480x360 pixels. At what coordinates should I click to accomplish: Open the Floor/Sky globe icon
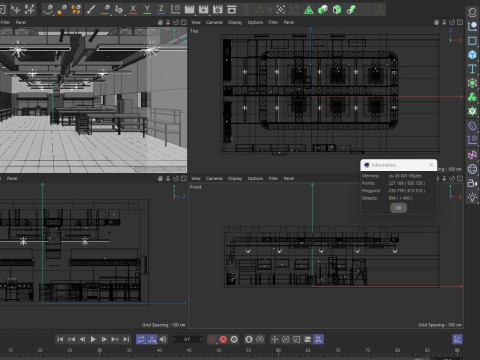(472, 169)
